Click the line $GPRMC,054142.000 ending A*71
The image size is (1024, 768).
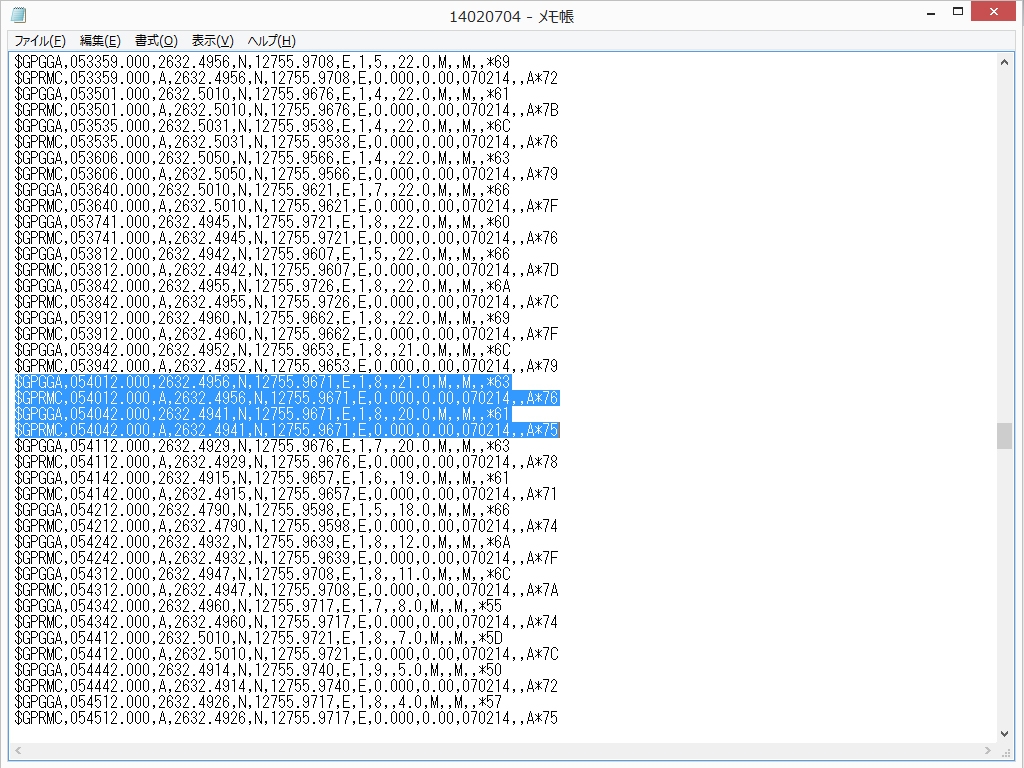click(286, 494)
